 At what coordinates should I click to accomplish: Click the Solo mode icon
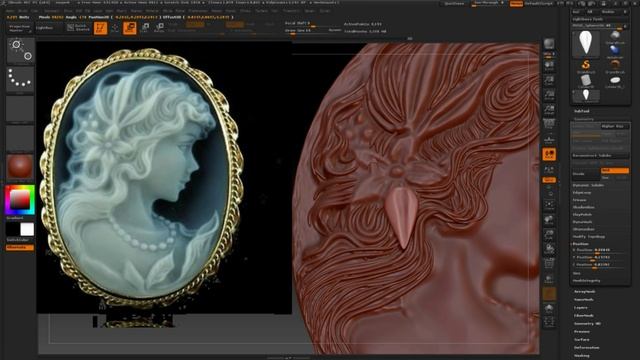pyautogui.click(x=549, y=308)
